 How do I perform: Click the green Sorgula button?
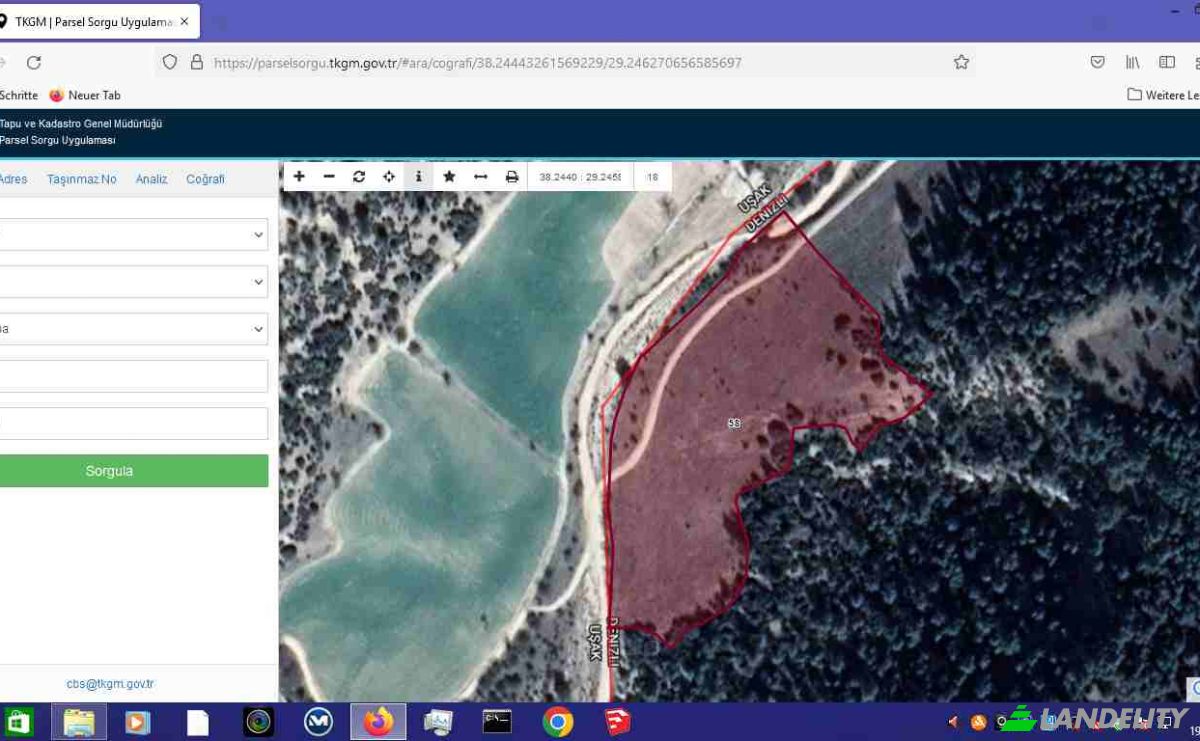132,471
